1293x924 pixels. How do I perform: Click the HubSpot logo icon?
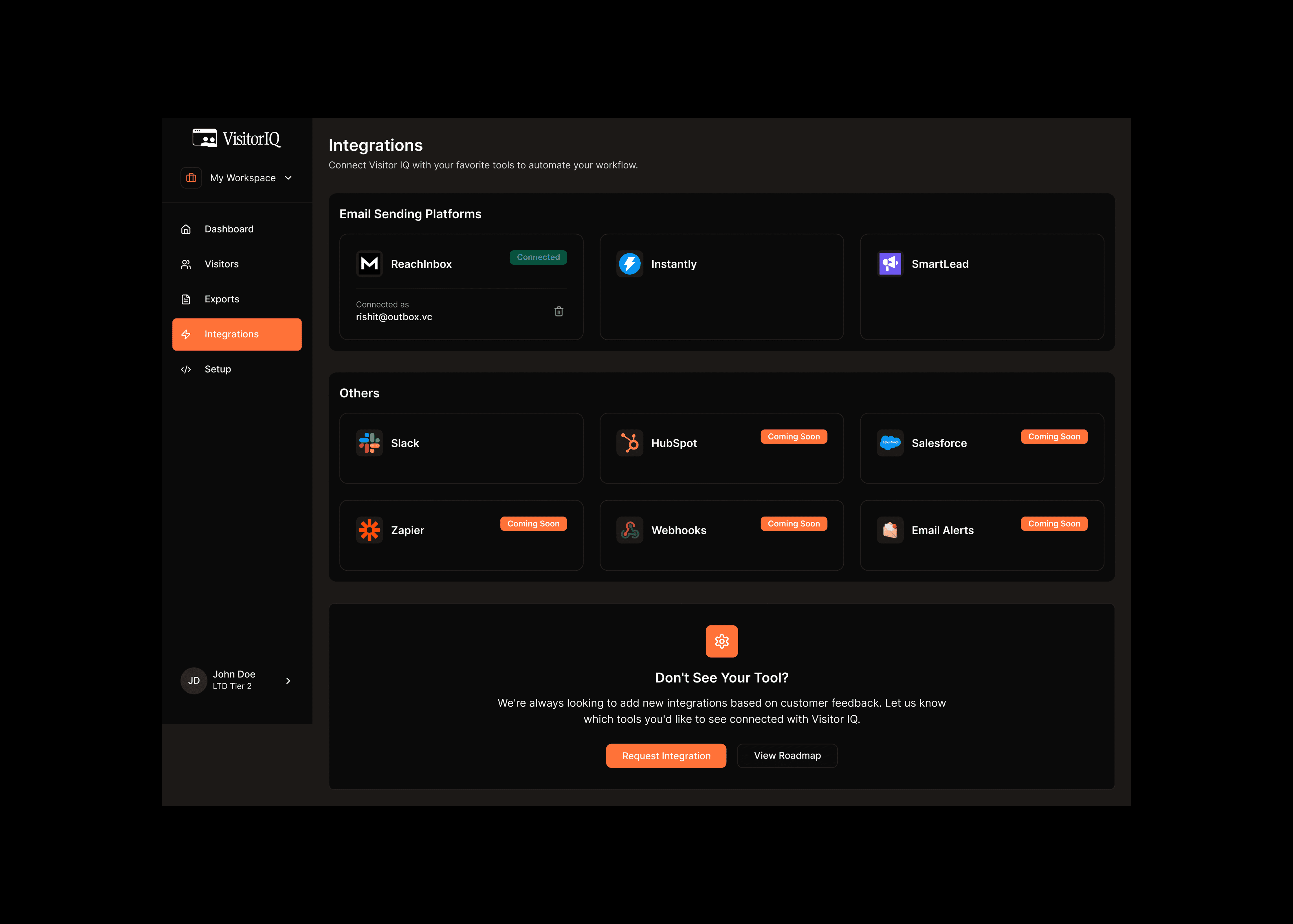coord(629,443)
